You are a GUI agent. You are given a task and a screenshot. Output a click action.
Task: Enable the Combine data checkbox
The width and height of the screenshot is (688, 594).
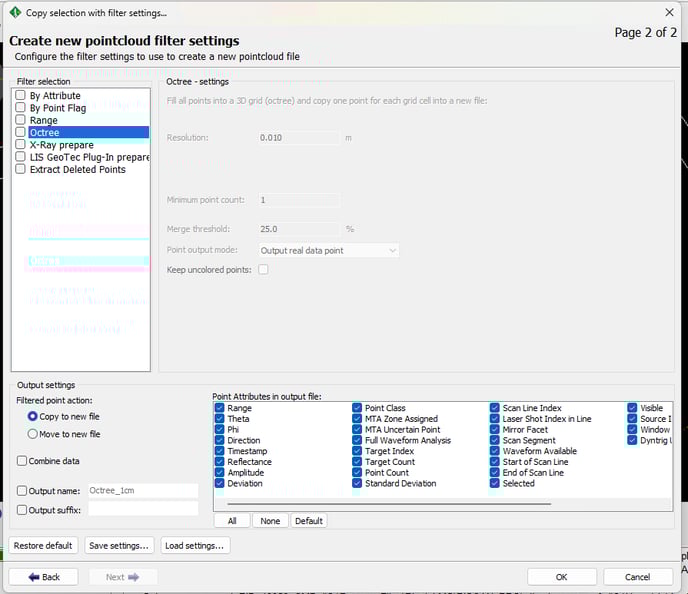click(22, 461)
